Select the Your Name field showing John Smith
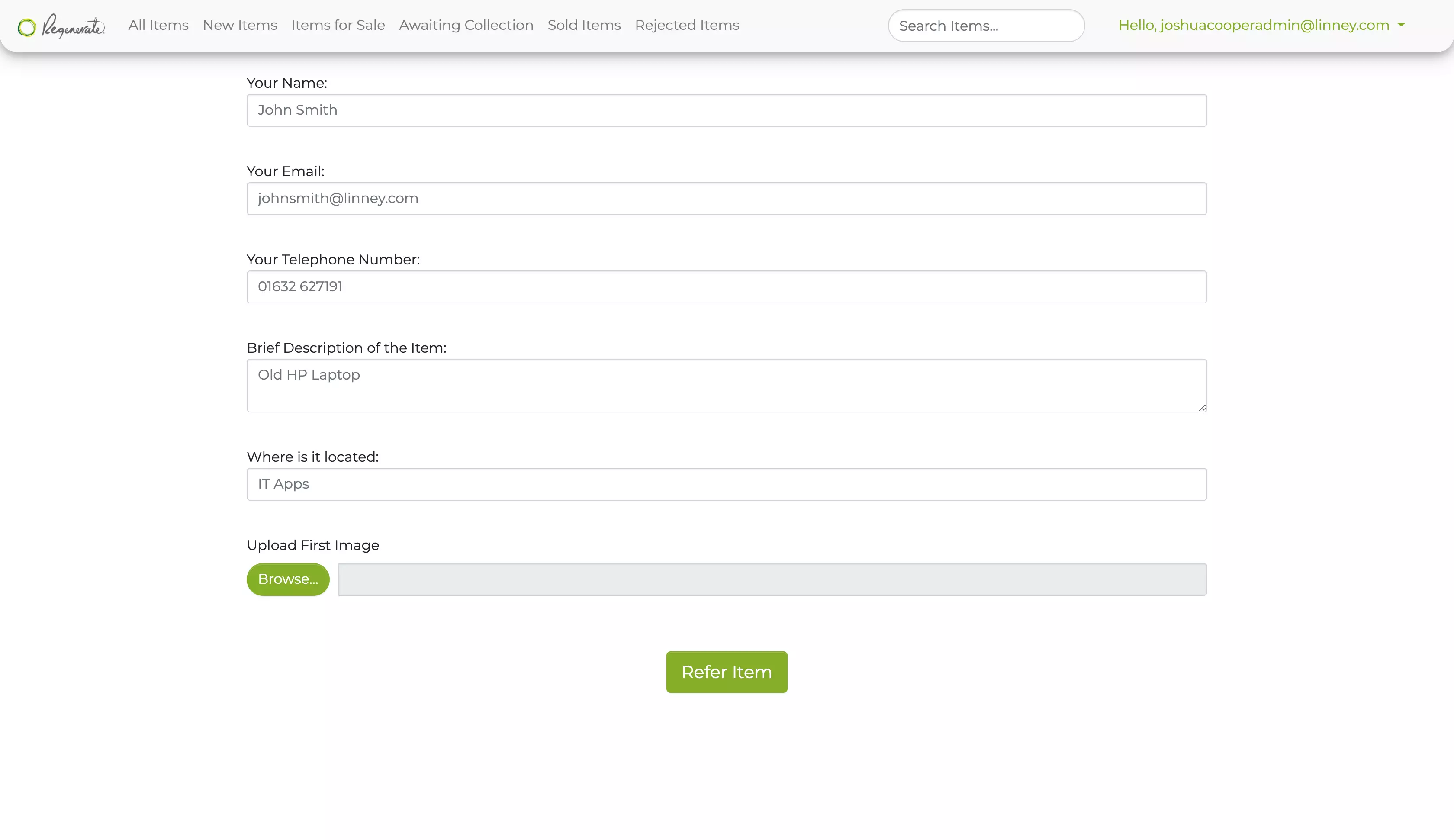 click(x=727, y=110)
